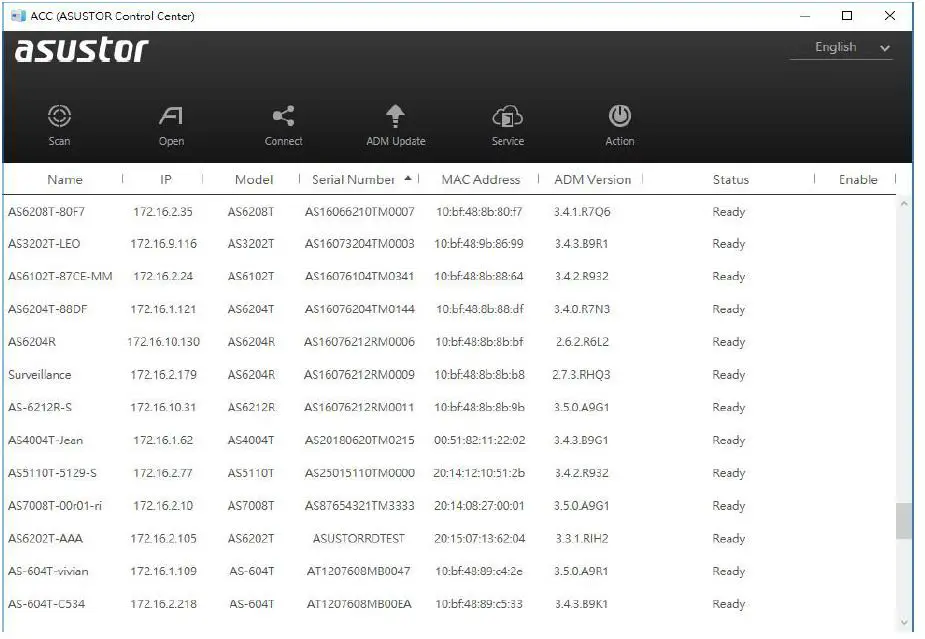
Task: Click MAC address 20:14:12:10:51:2b
Action: click(479, 473)
